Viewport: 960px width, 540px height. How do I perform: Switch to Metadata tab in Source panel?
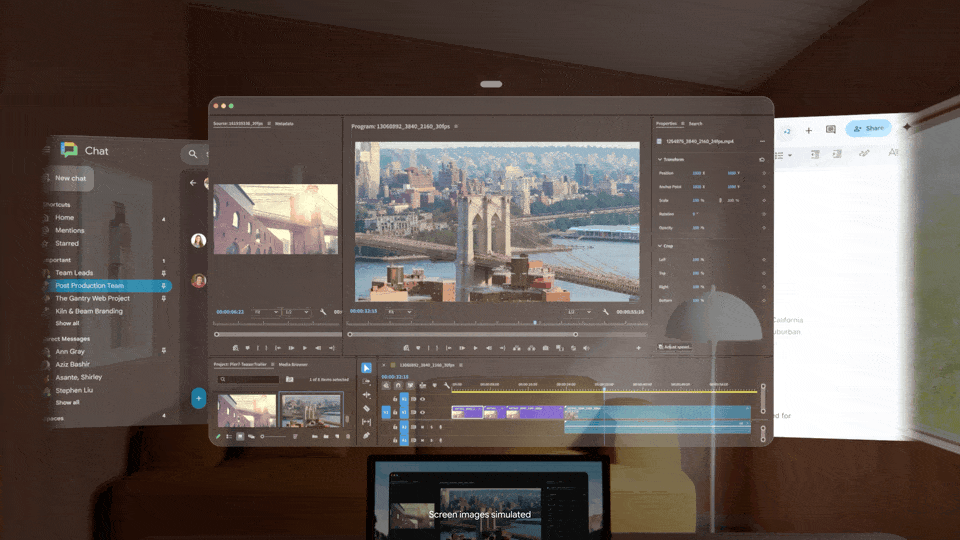tap(284, 124)
